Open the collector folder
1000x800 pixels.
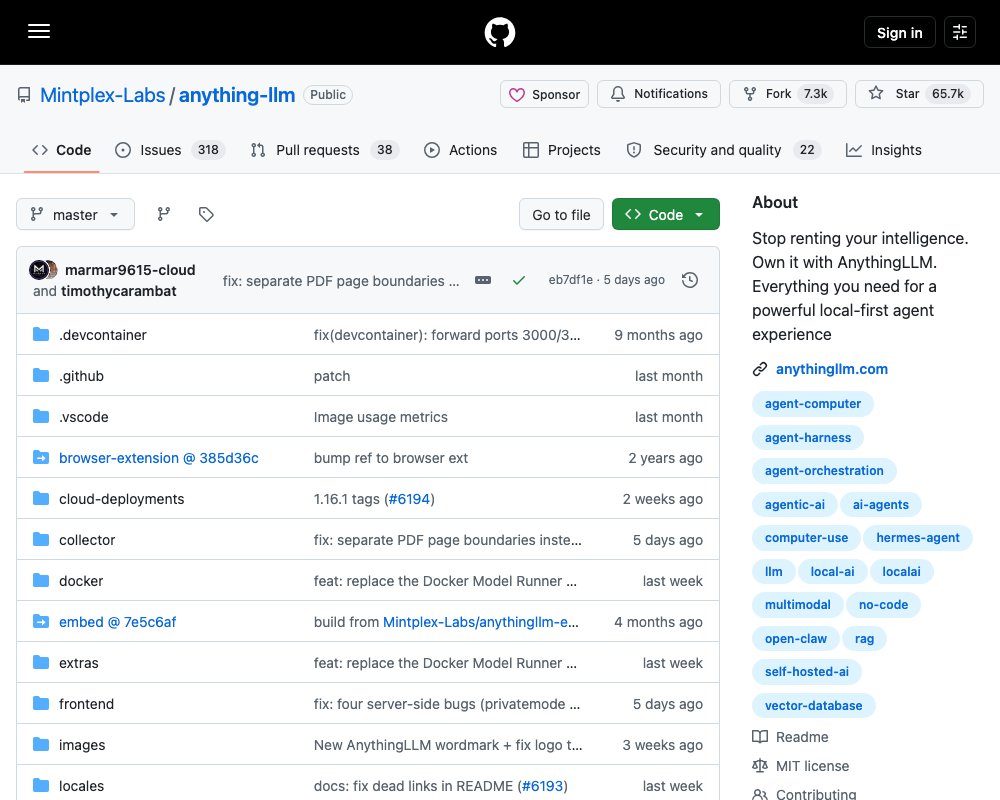pos(87,540)
